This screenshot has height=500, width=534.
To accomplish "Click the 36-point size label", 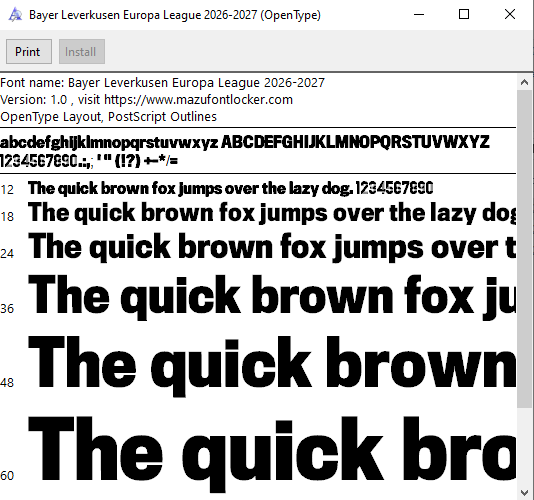I will click(x=7, y=309).
